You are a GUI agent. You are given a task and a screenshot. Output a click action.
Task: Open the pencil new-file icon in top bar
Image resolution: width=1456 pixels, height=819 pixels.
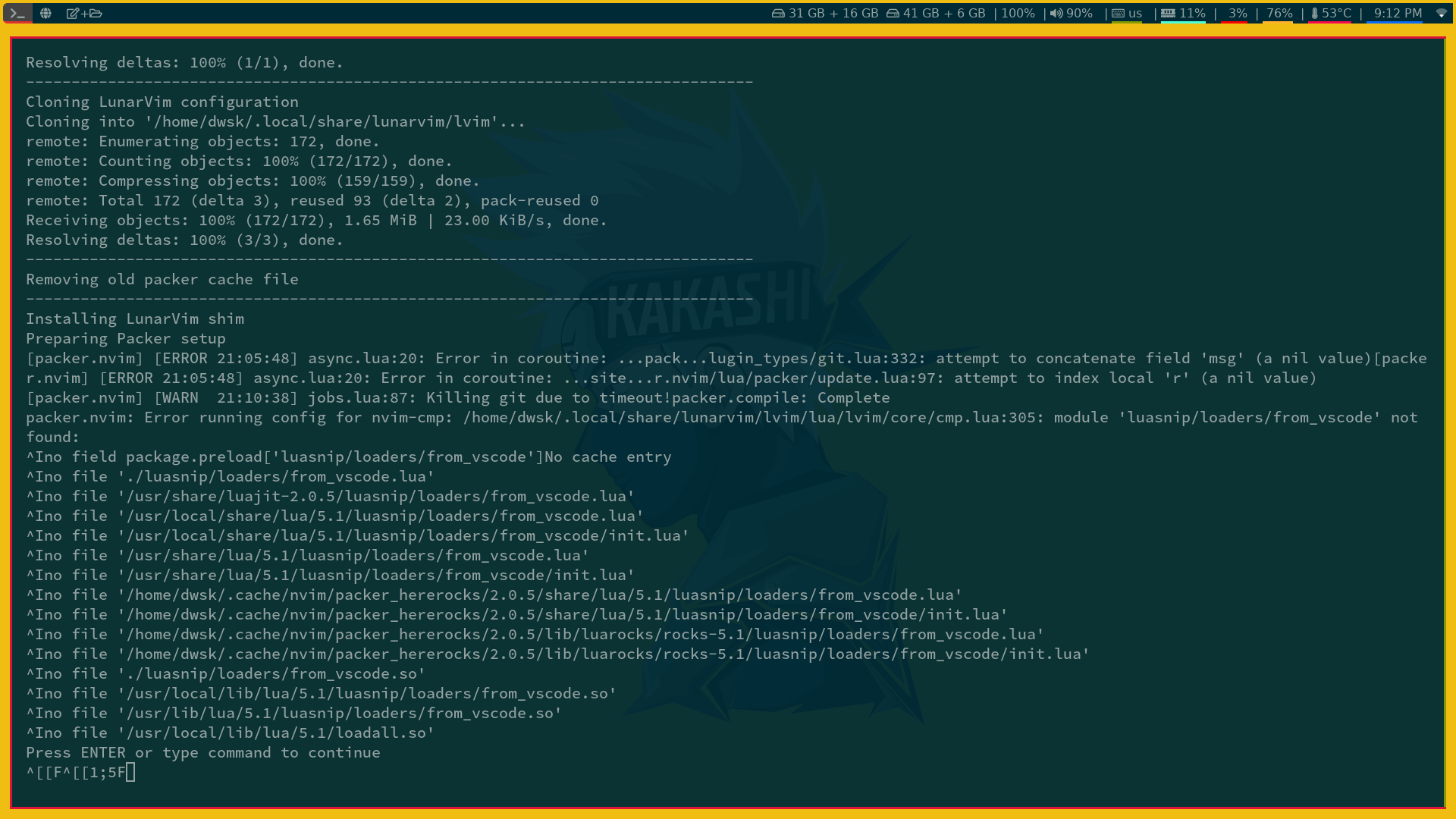(x=73, y=13)
